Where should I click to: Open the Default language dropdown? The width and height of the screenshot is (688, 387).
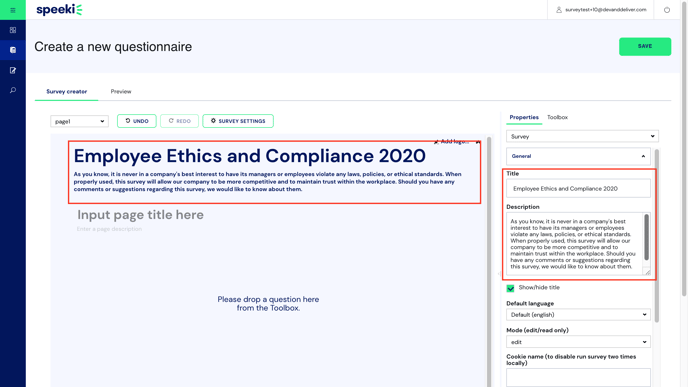click(x=578, y=315)
